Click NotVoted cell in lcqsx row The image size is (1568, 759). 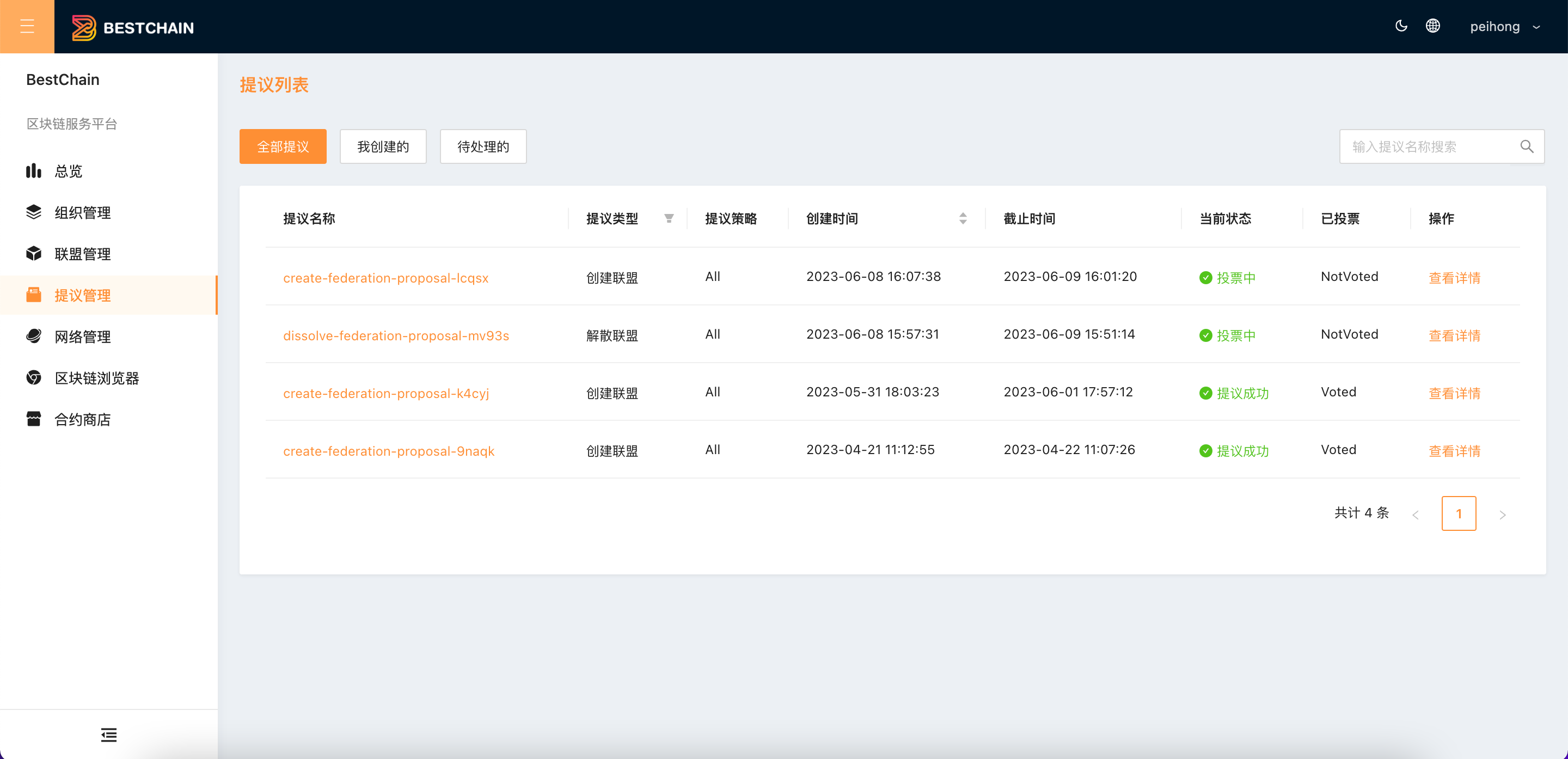coord(1350,277)
